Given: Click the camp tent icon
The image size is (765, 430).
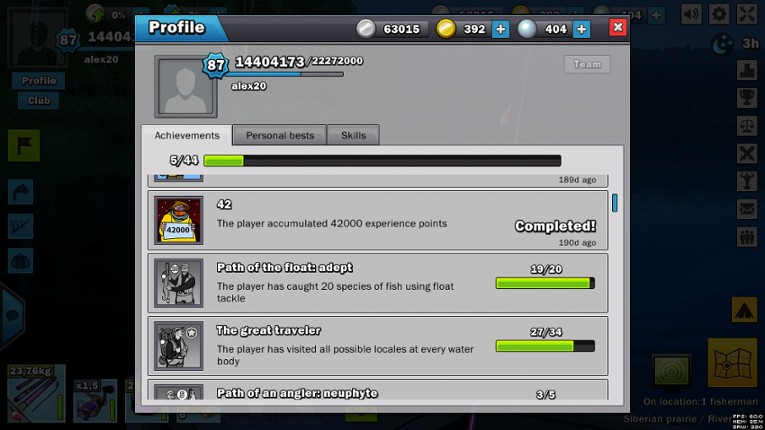Looking at the screenshot, I should (x=744, y=309).
